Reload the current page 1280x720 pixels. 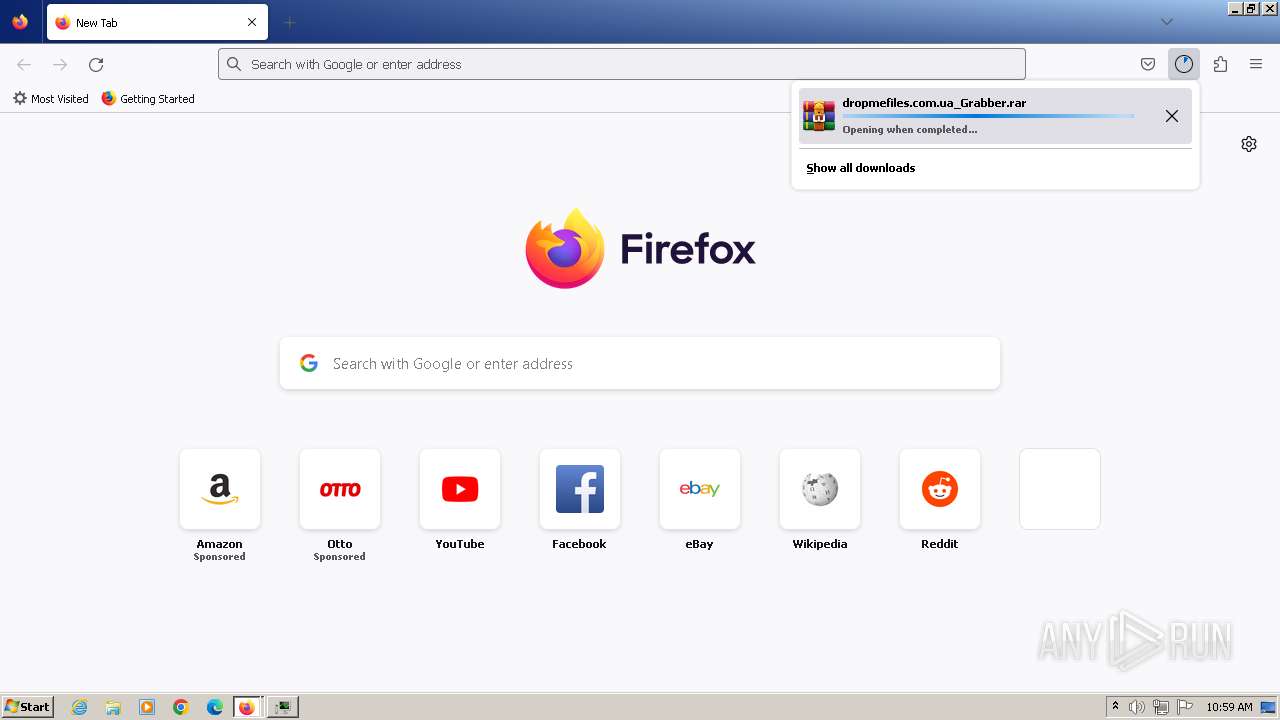(96, 64)
